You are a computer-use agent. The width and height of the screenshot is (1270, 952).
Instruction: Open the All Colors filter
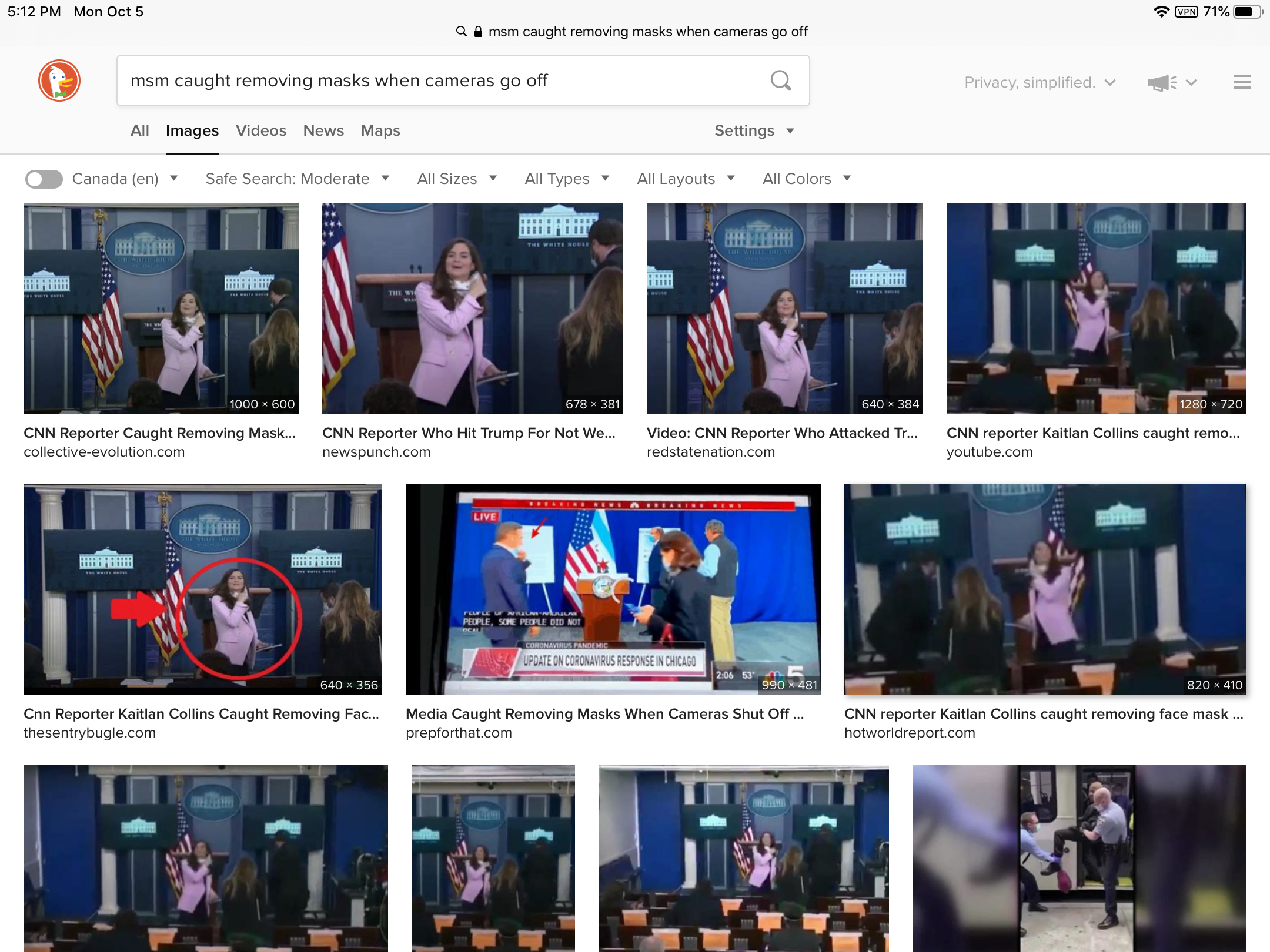(807, 179)
